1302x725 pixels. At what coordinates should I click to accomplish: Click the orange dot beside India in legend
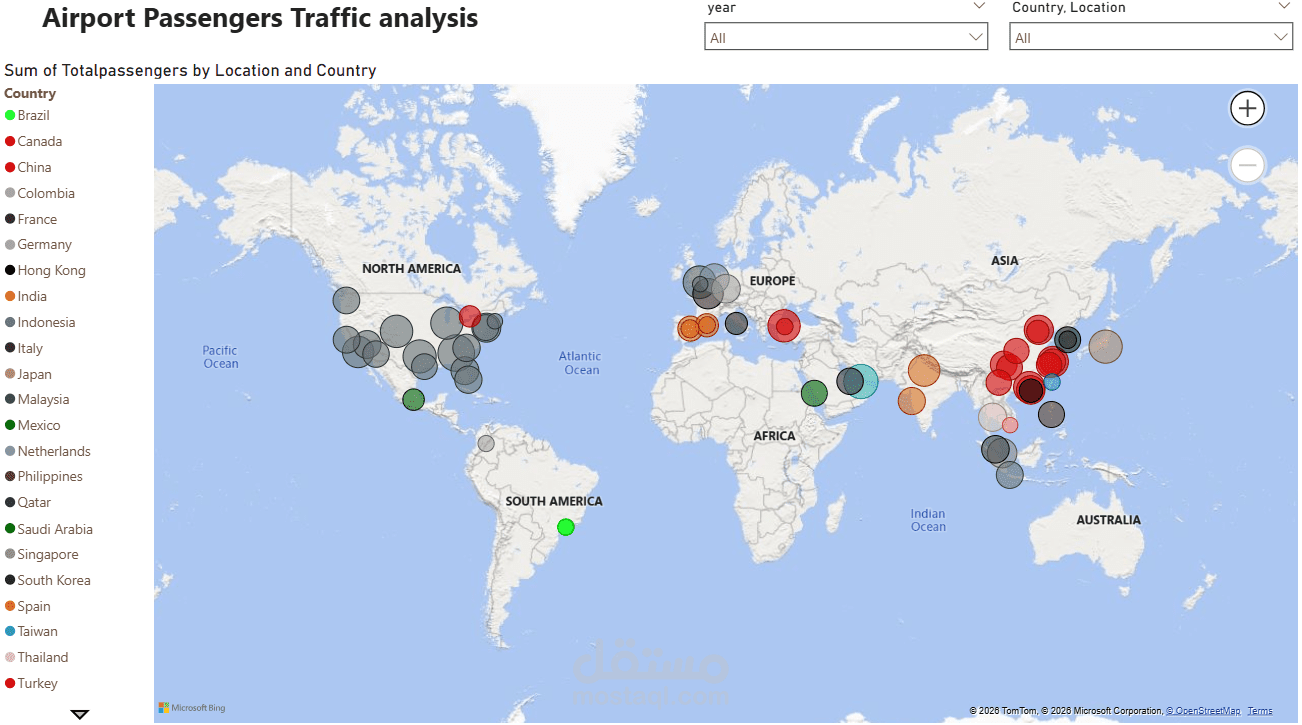point(8,296)
